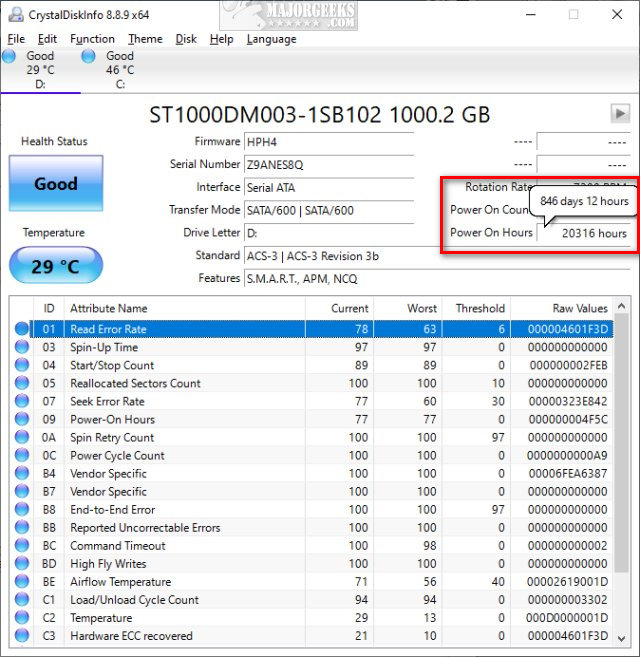
Task: Click the Good health status button
Action: (56, 184)
